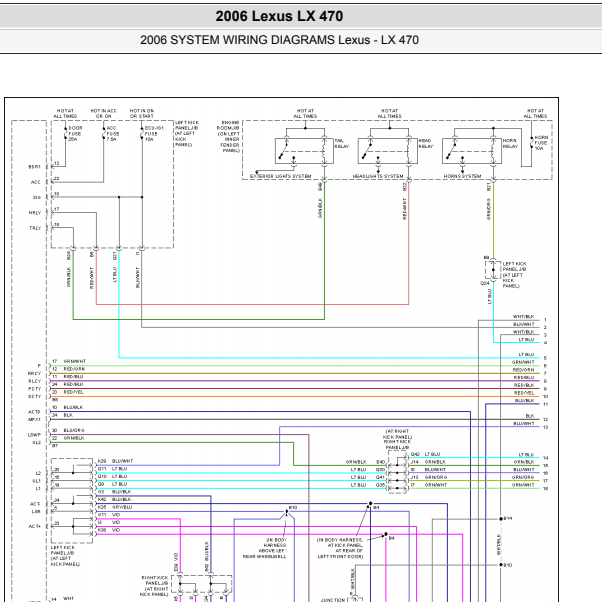Select "RED/YEL" label at left terminal 23
This screenshot has height=602, width=602.
(73, 392)
